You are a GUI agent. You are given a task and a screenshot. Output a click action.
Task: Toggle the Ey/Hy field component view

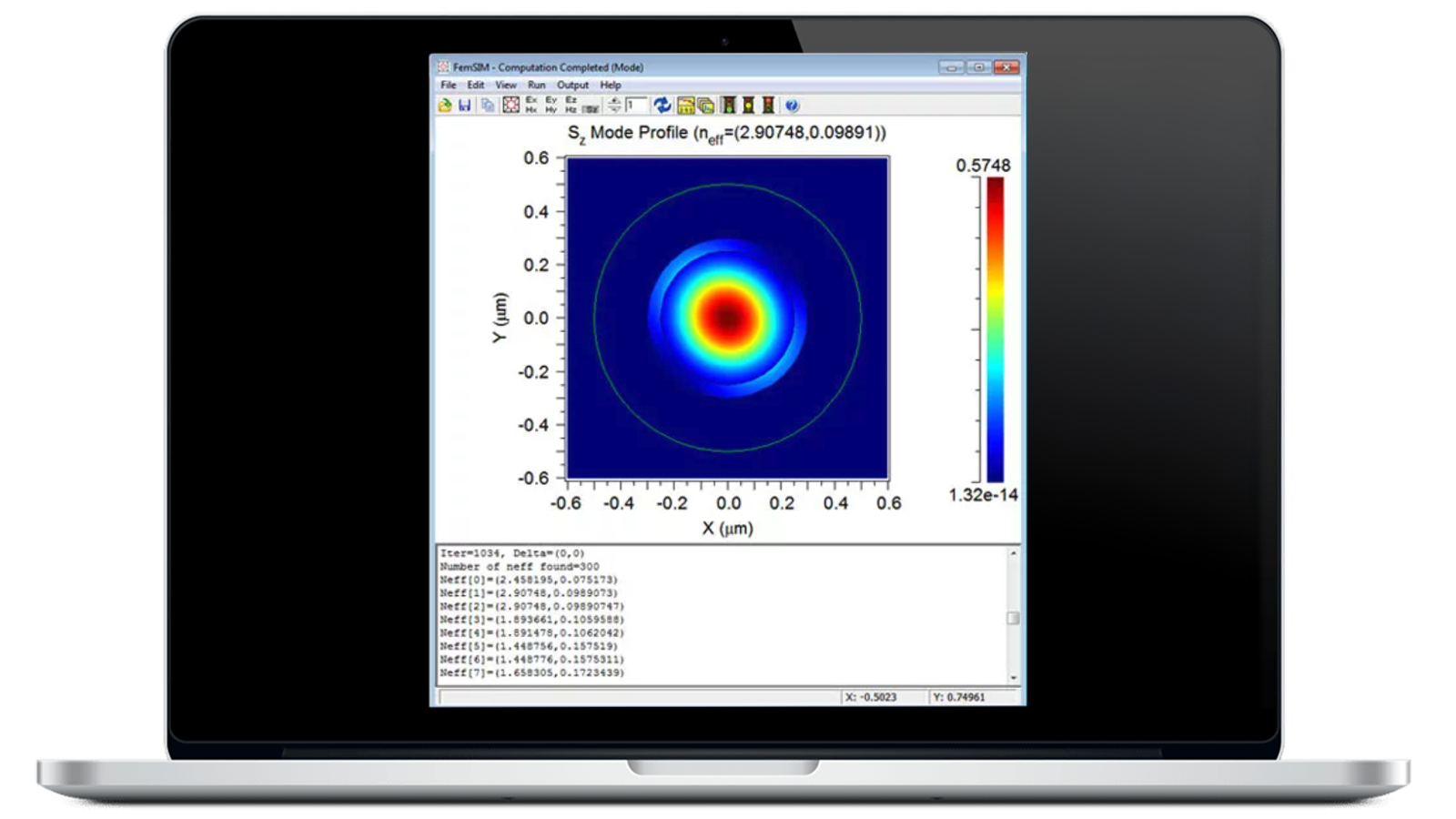[x=551, y=105]
